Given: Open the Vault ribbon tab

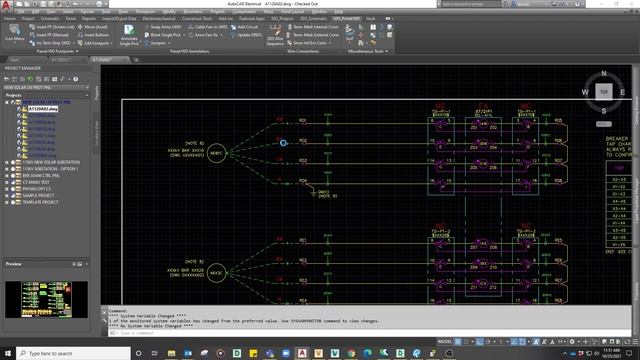Looking at the screenshot, I should click(x=370, y=19).
